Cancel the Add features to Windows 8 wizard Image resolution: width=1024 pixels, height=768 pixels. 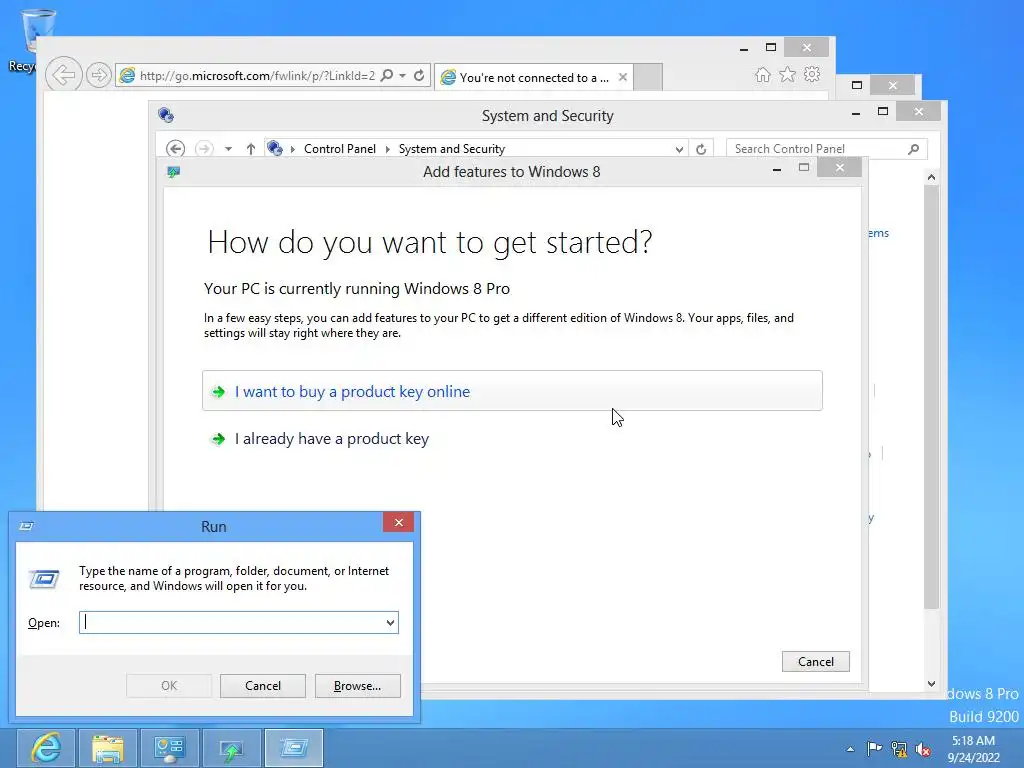[816, 662]
